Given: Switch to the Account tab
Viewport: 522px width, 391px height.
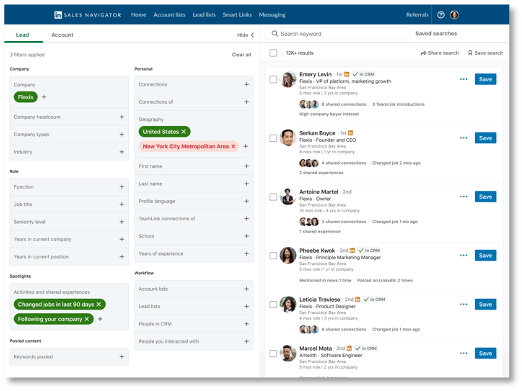Looking at the screenshot, I should click(x=62, y=35).
